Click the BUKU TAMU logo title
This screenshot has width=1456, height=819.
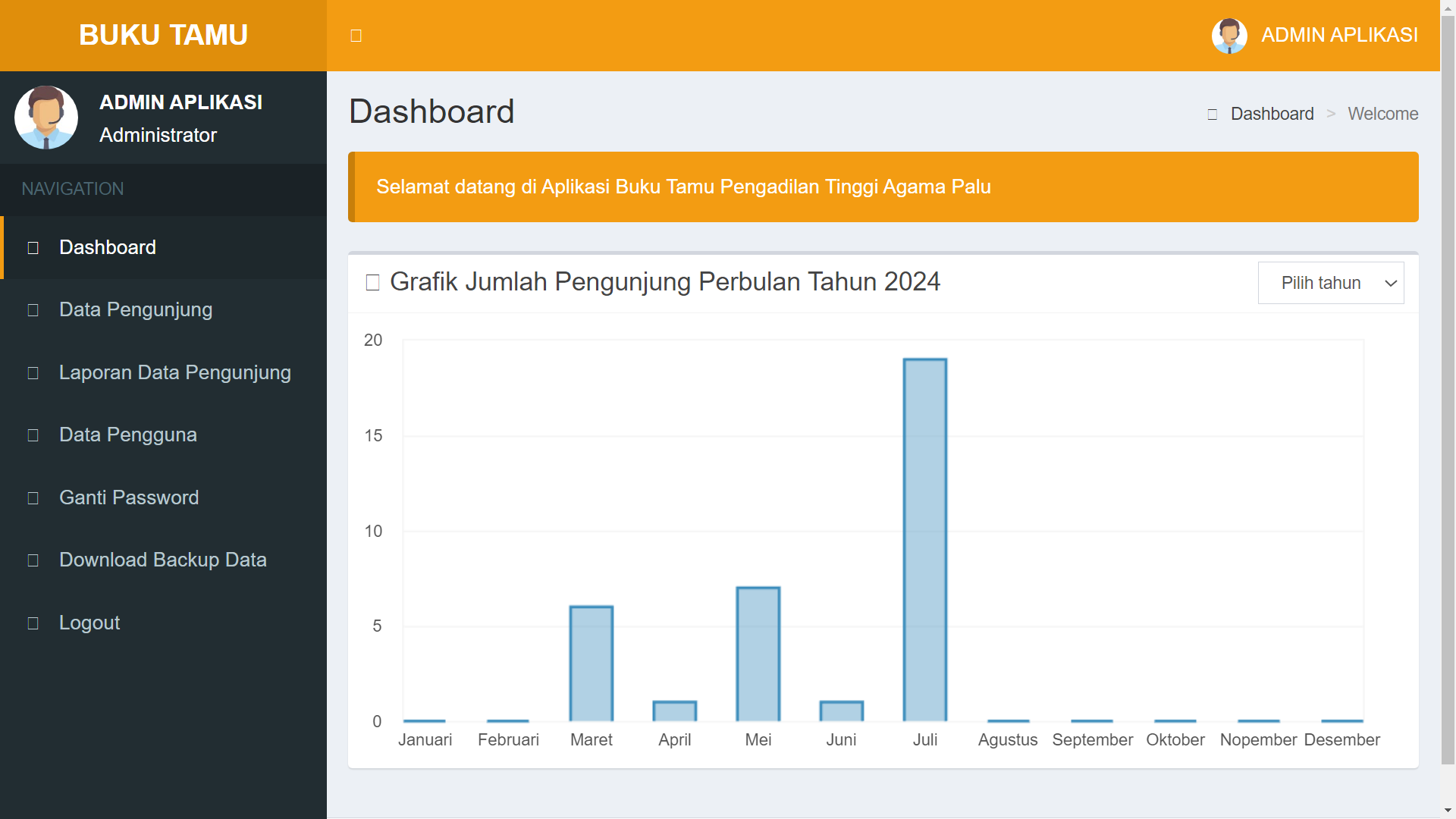pos(163,35)
